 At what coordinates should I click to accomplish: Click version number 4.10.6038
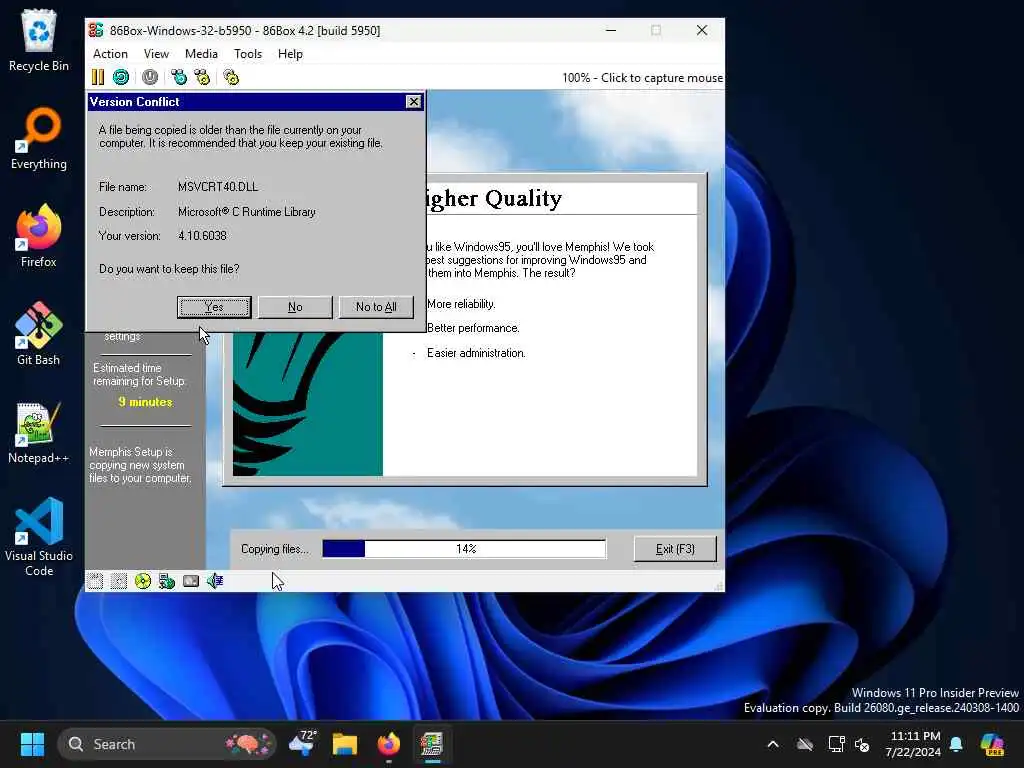click(202, 236)
